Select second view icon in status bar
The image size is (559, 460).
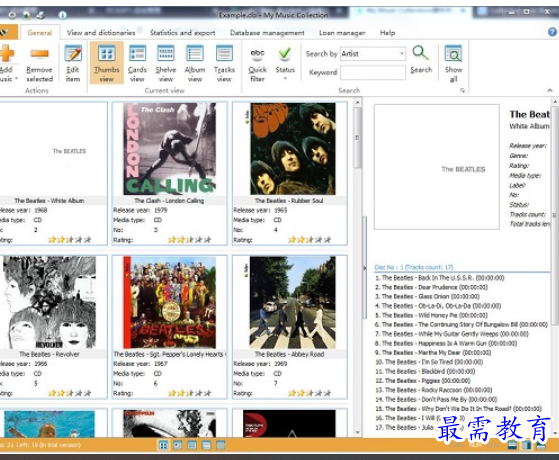(177, 445)
